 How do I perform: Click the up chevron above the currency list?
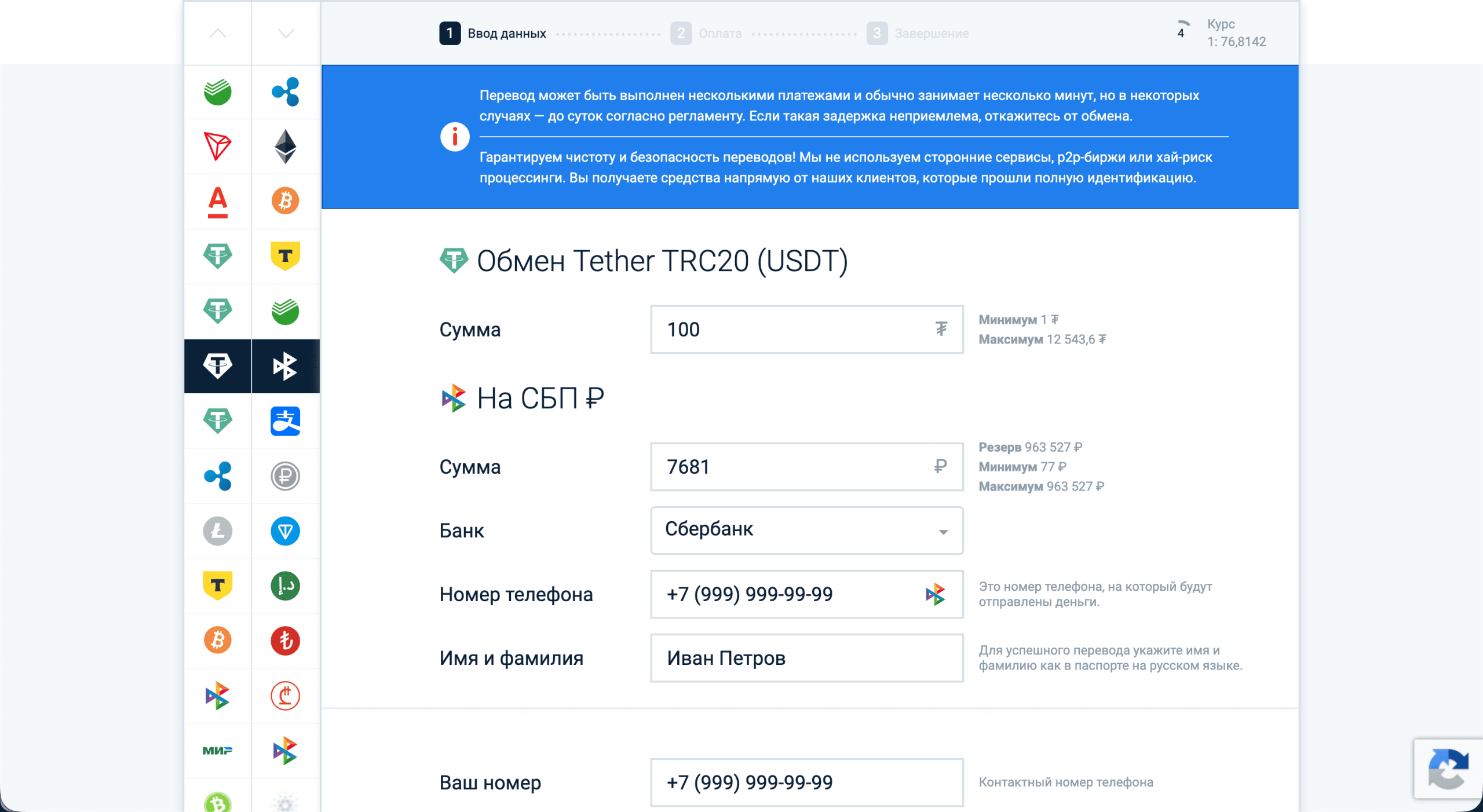pyautogui.click(x=217, y=34)
